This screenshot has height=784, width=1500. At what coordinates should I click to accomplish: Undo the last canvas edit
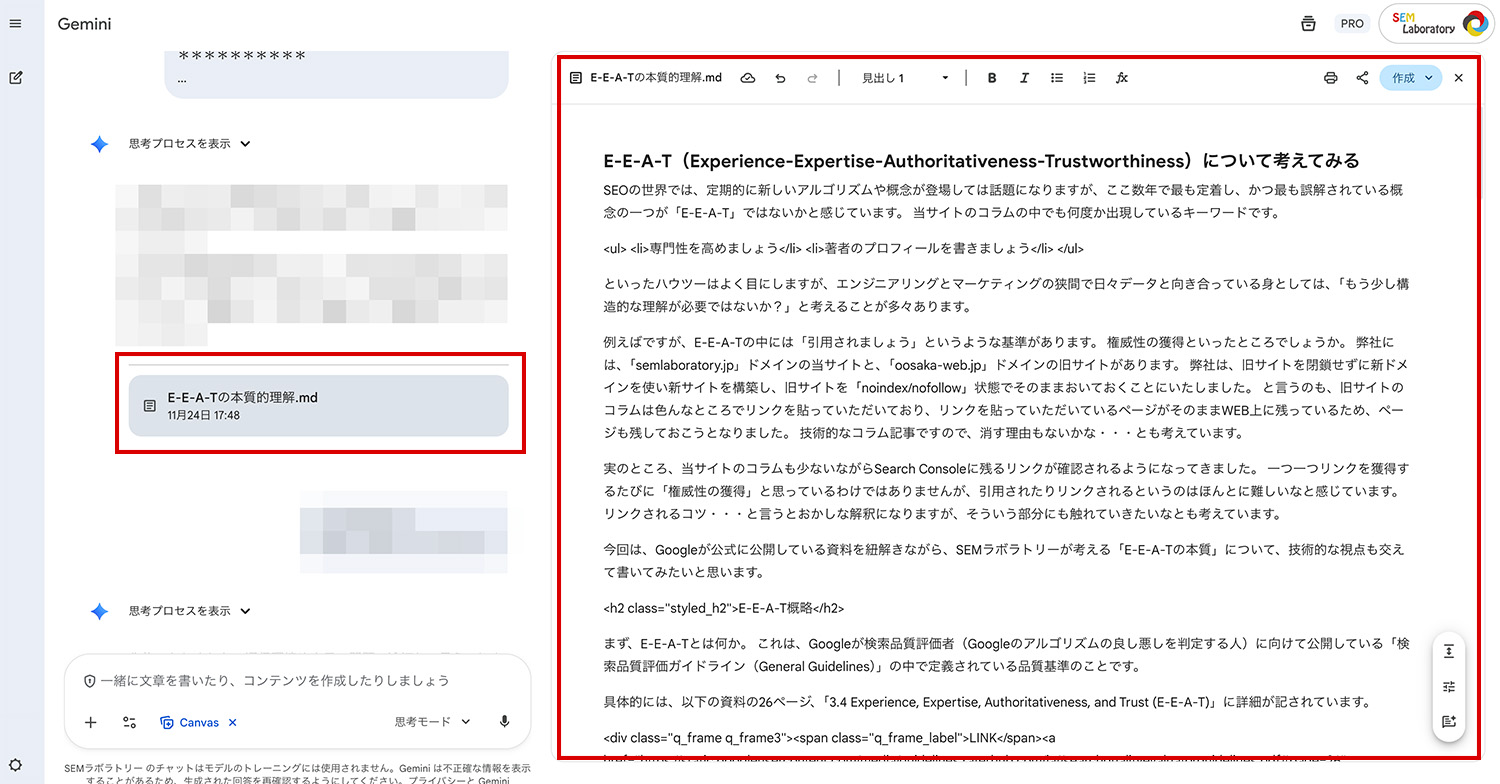(780, 78)
